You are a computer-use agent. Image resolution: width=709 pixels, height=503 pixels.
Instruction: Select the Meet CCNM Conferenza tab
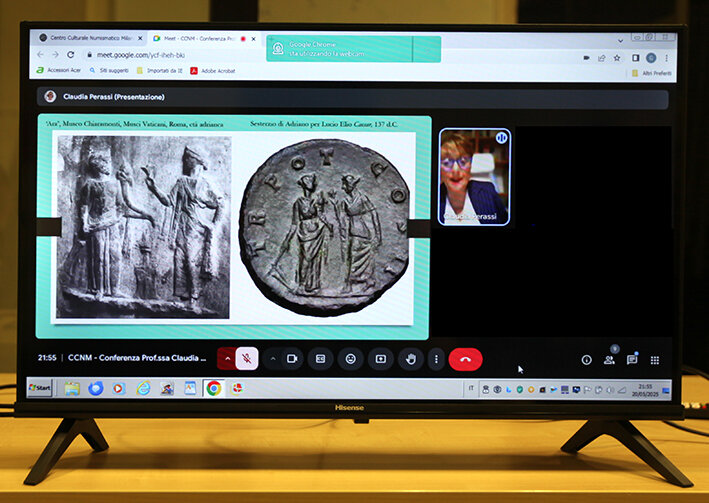coord(200,38)
